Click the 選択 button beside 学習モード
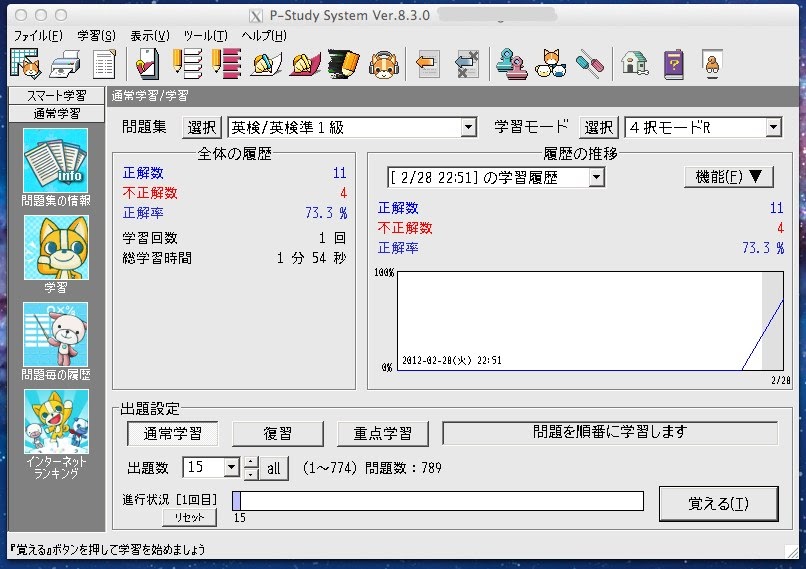 (x=599, y=127)
